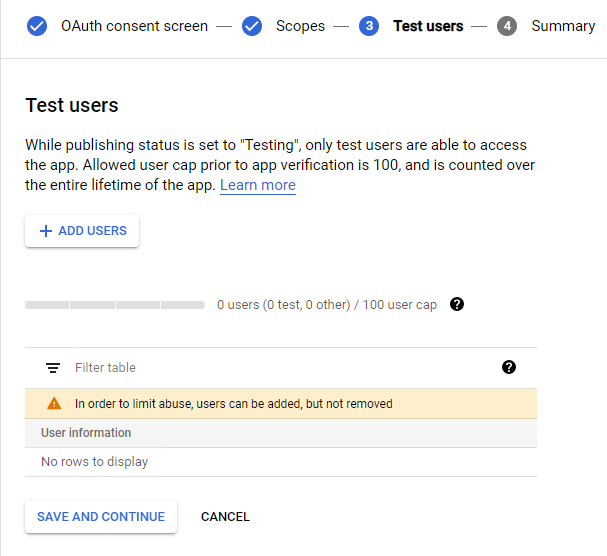Click the step 3 number circle
Viewport: 607px width, 556px height.
click(x=369, y=26)
